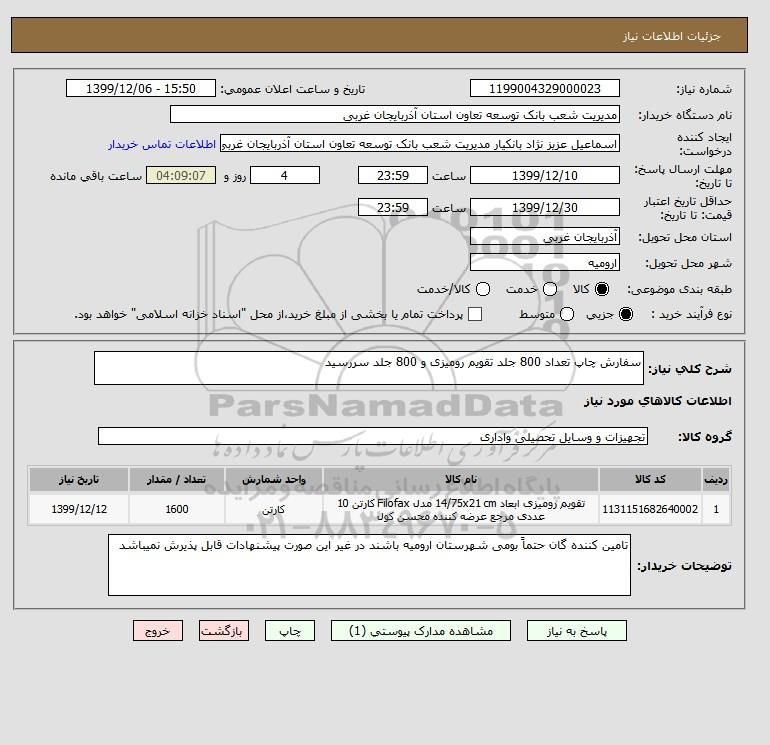Select the کالا/خدمت radio button
This screenshot has height=745, width=770.
(x=483, y=289)
